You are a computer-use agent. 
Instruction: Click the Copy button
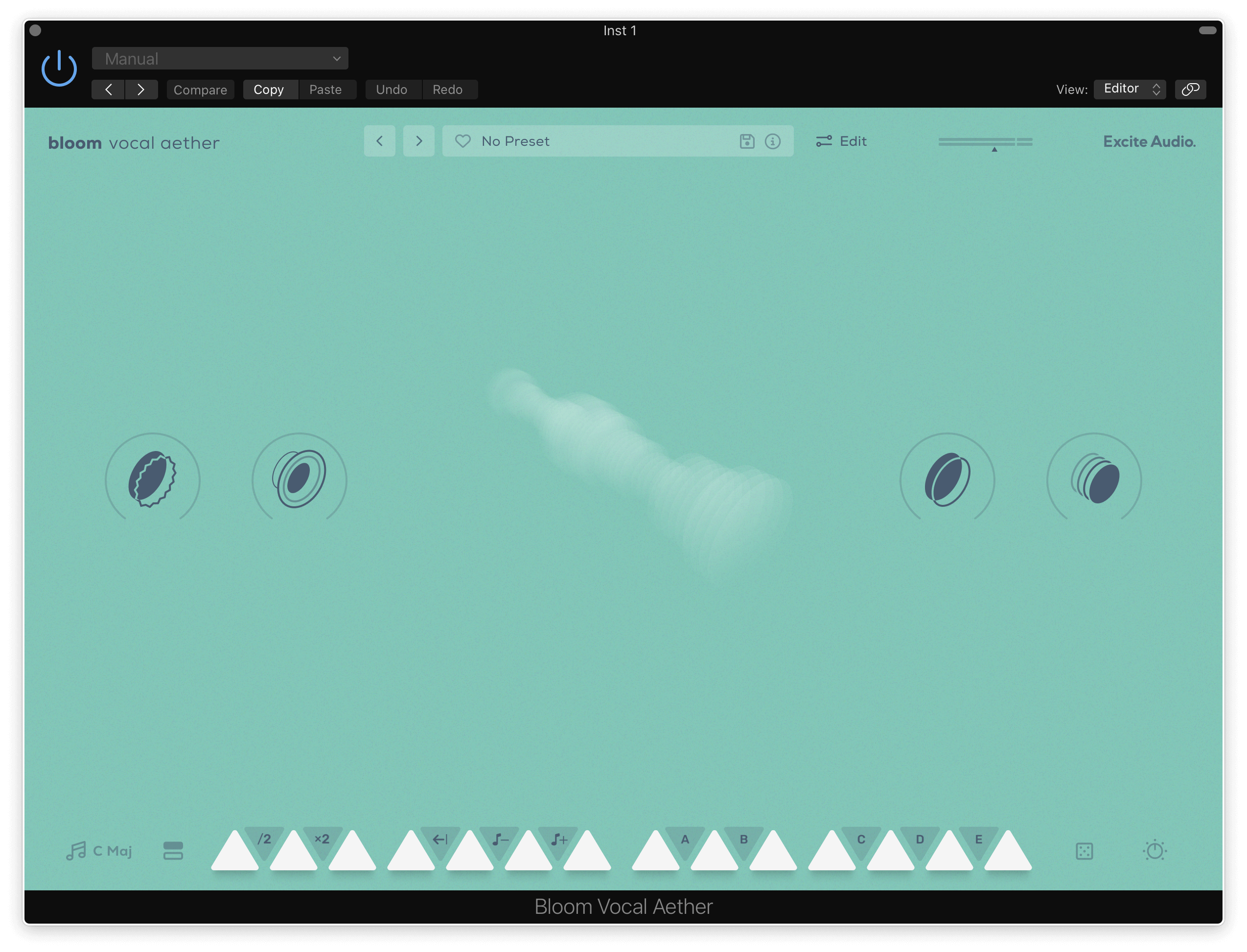pyautogui.click(x=269, y=90)
